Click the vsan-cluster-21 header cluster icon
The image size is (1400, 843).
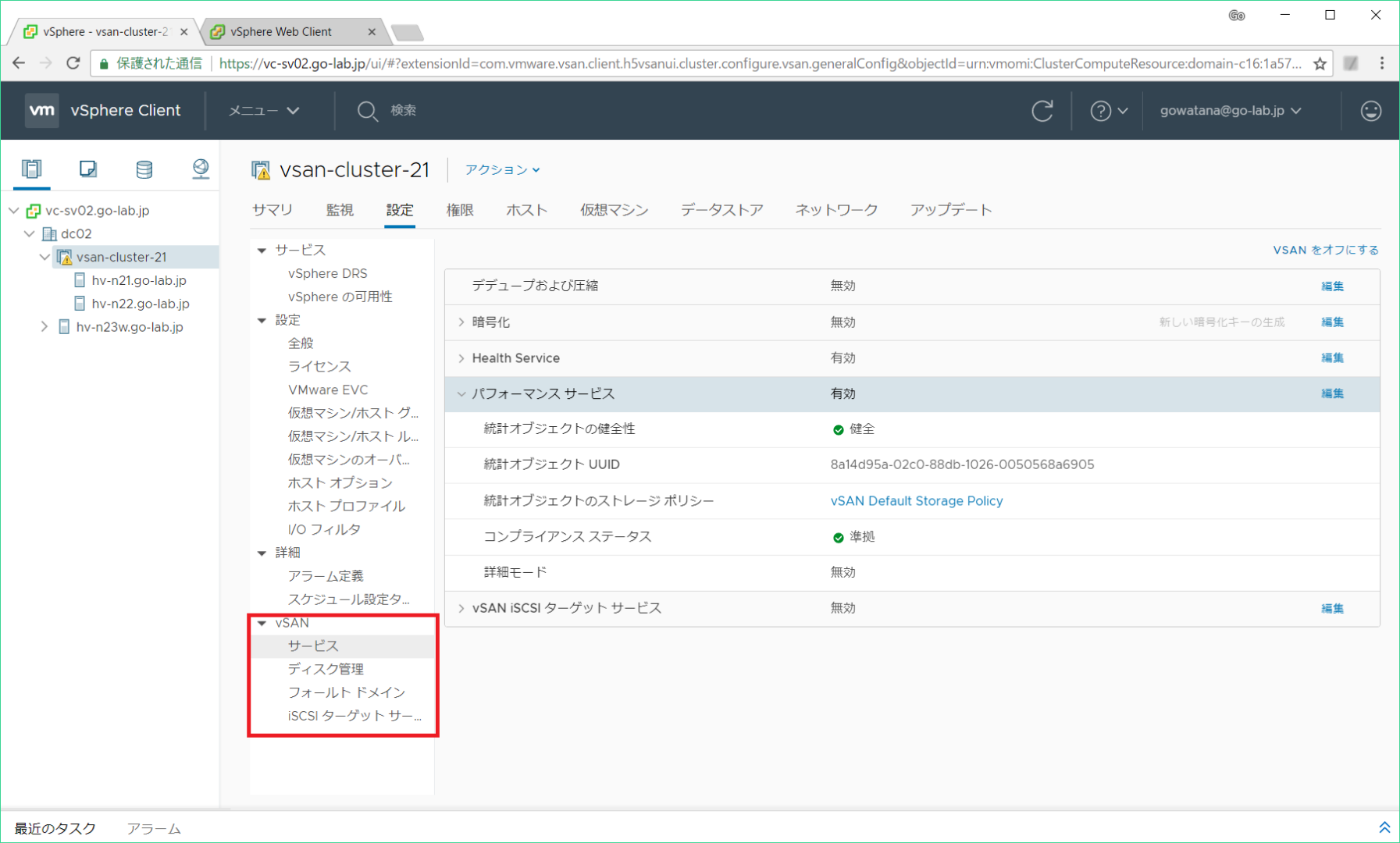[261, 169]
